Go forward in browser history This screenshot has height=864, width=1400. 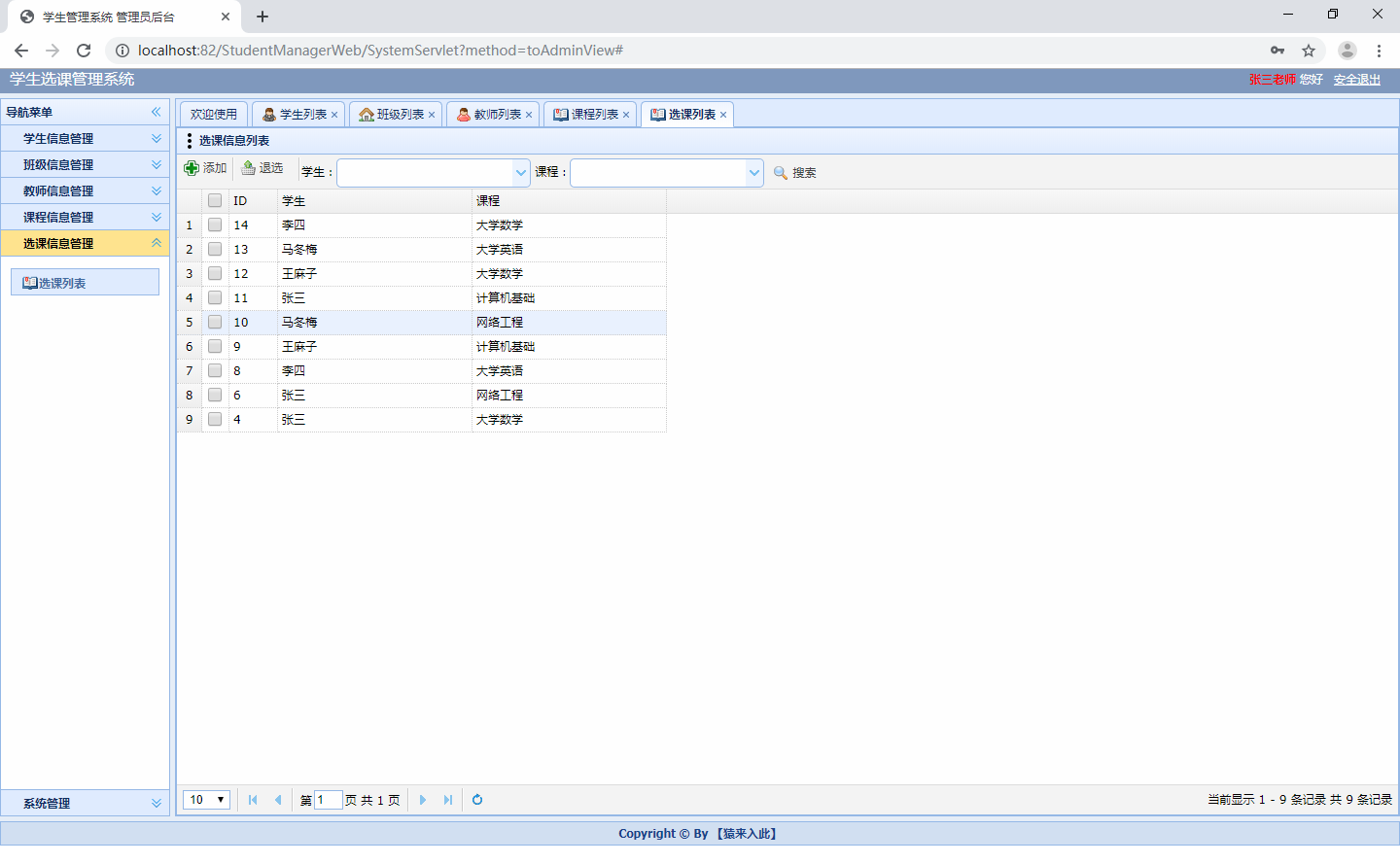(52, 51)
